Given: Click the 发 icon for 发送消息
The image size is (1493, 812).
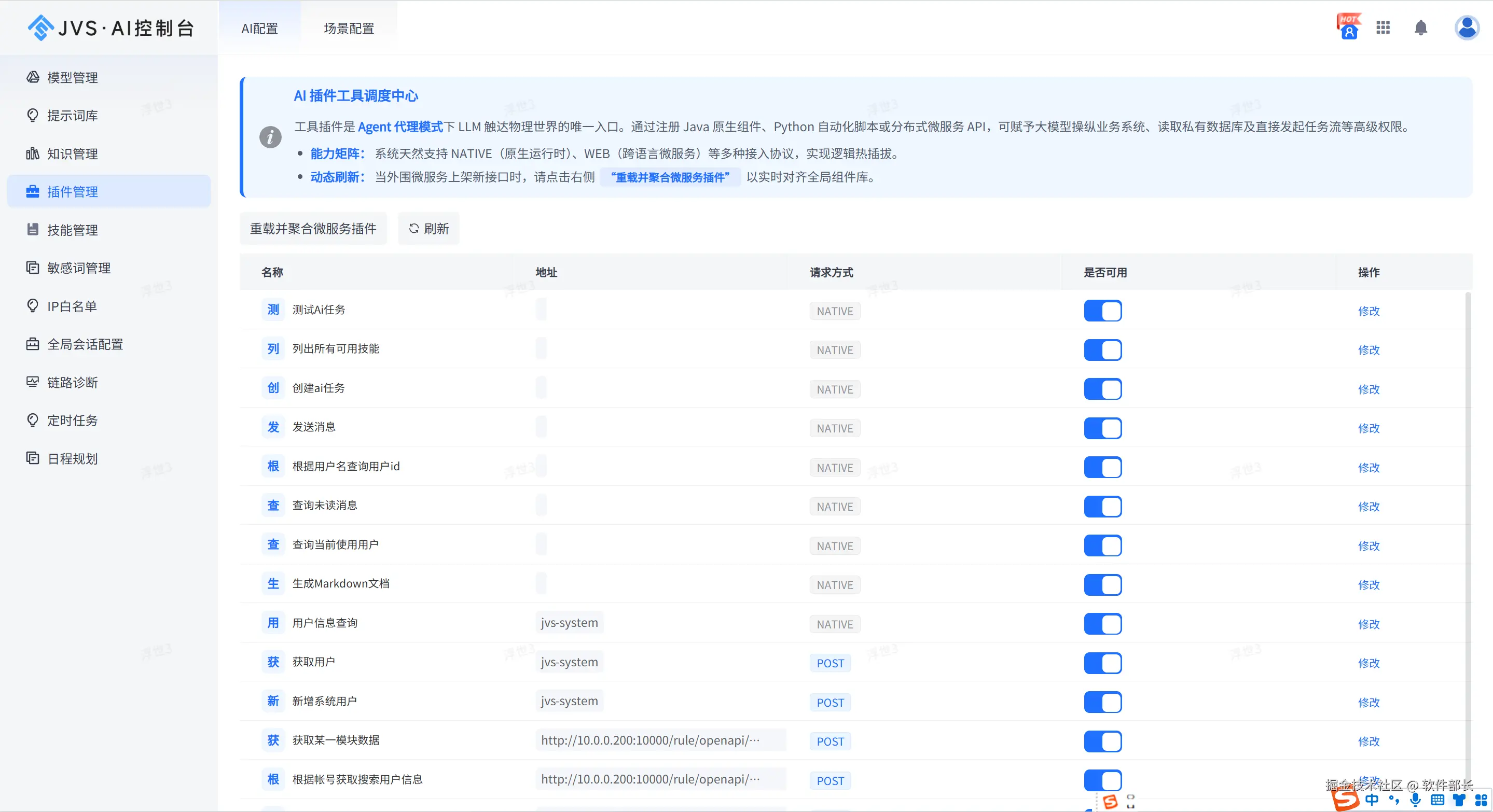Looking at the screenshot, I should (273, 427).
